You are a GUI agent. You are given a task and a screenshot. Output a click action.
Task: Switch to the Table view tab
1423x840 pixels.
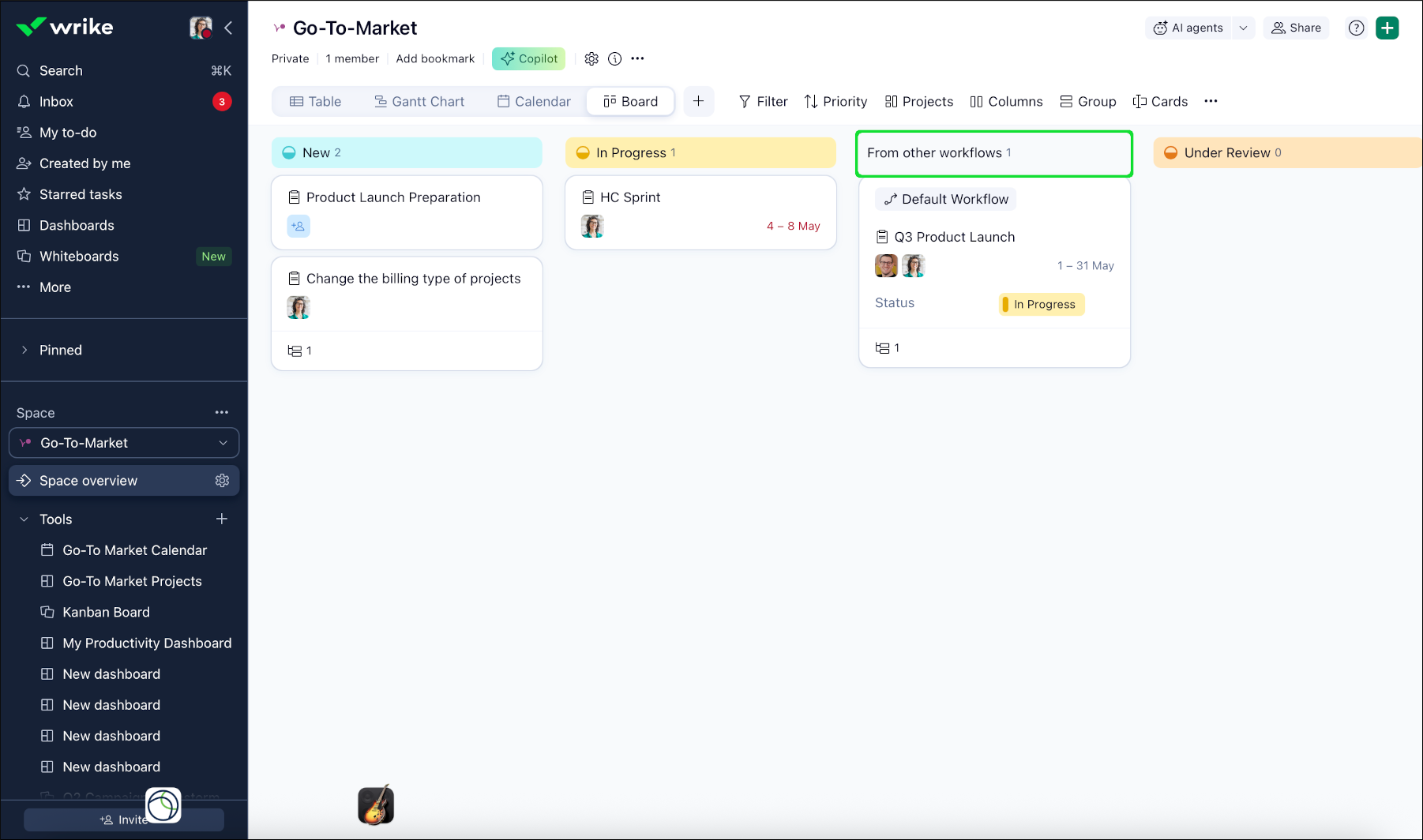[315, 101]
